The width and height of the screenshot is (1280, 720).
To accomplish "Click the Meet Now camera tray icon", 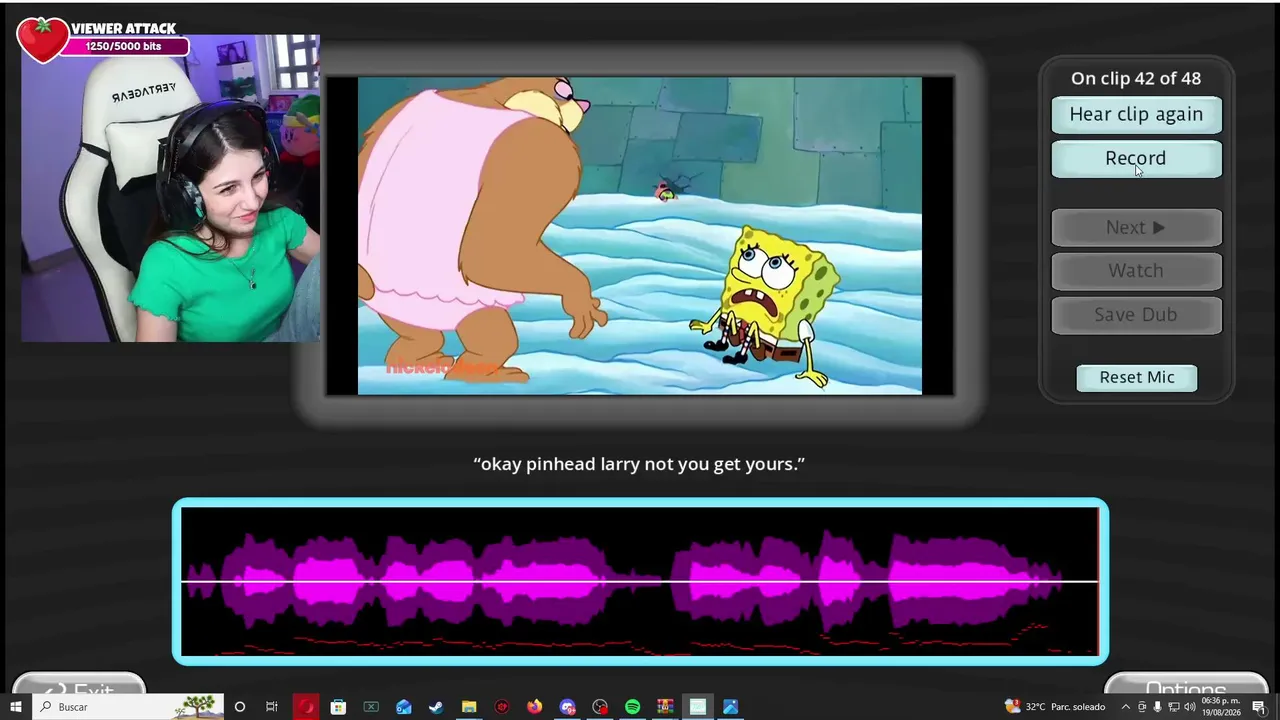I will tap(1142, 707).
